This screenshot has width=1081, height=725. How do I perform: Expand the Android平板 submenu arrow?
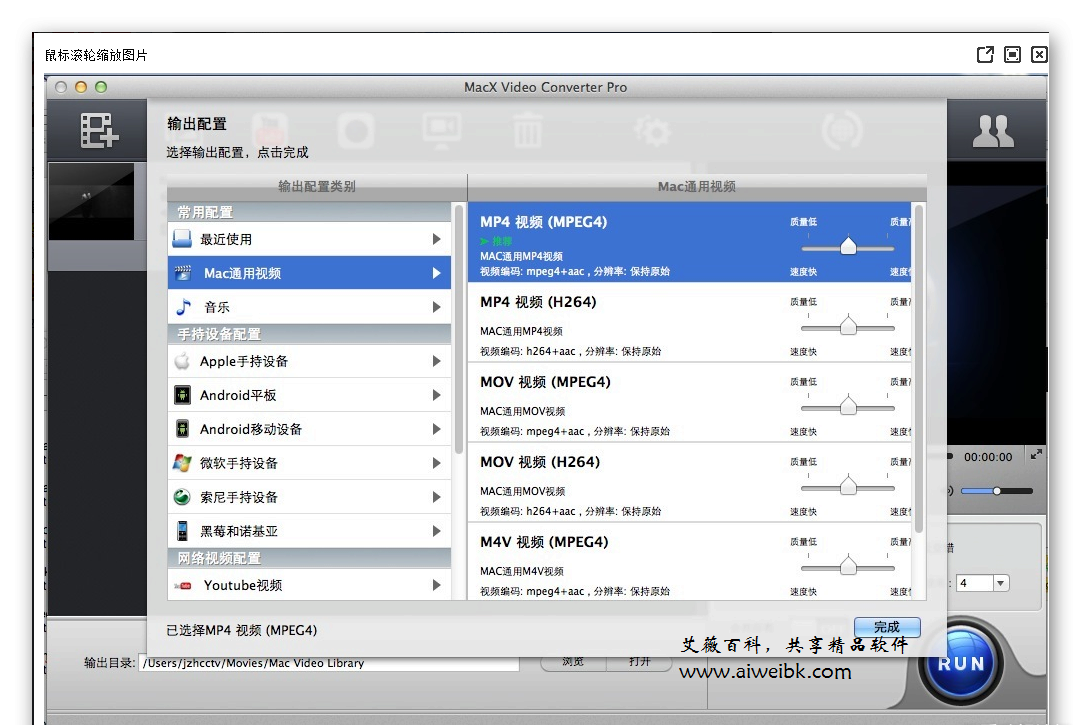click(x=436, y=395)
